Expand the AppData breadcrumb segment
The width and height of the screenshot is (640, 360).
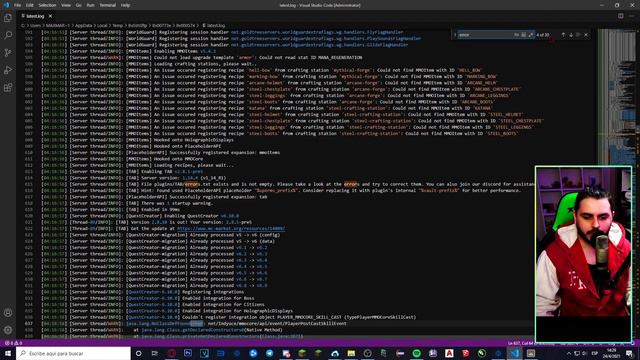[x=83, y=25]
